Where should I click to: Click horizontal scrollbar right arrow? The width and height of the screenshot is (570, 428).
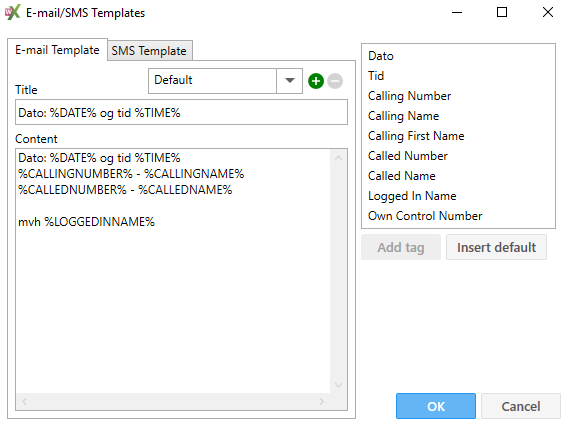coord(321,401)
